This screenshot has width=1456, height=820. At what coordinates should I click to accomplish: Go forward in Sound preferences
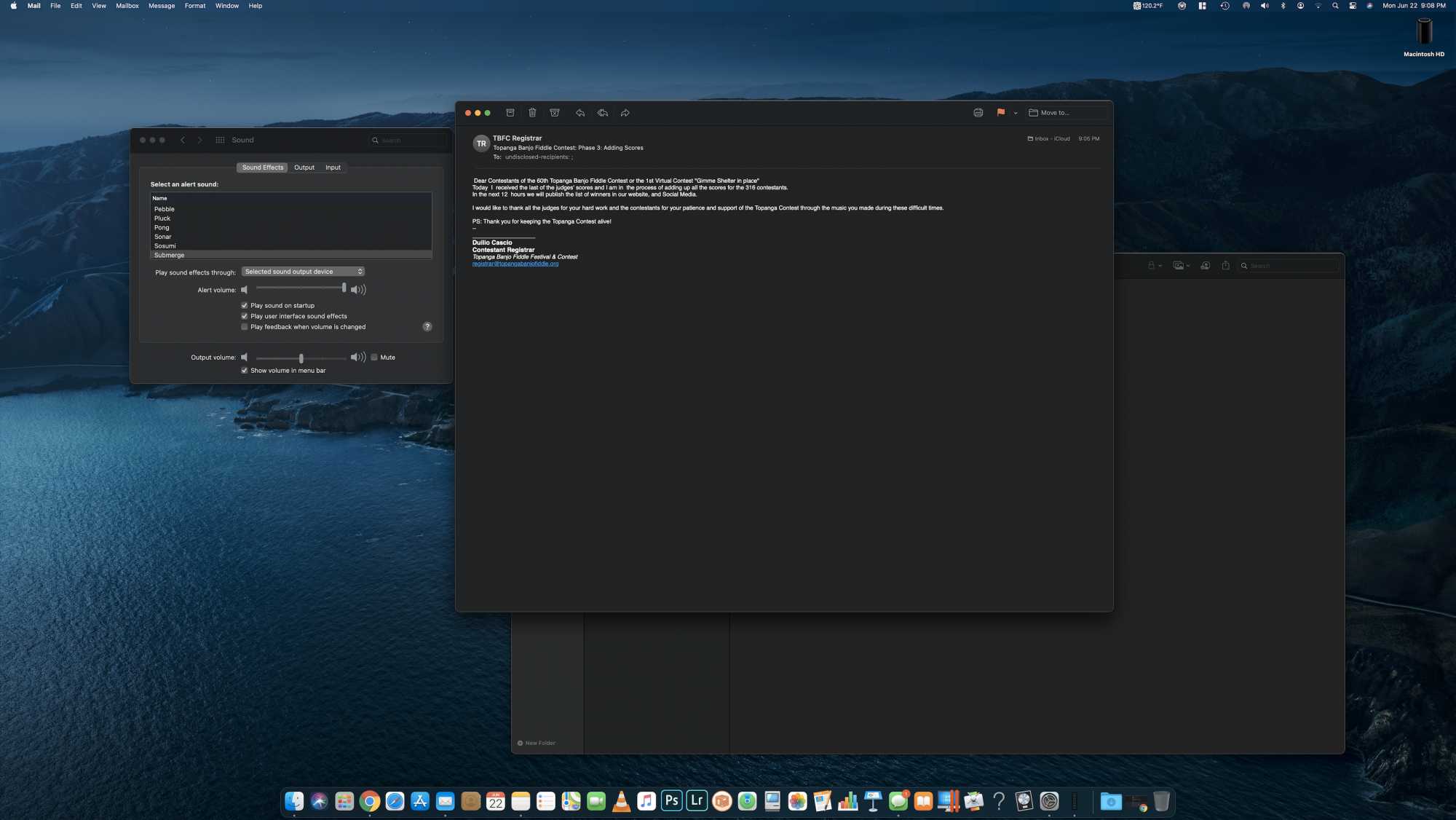click(x=200, y=140)
